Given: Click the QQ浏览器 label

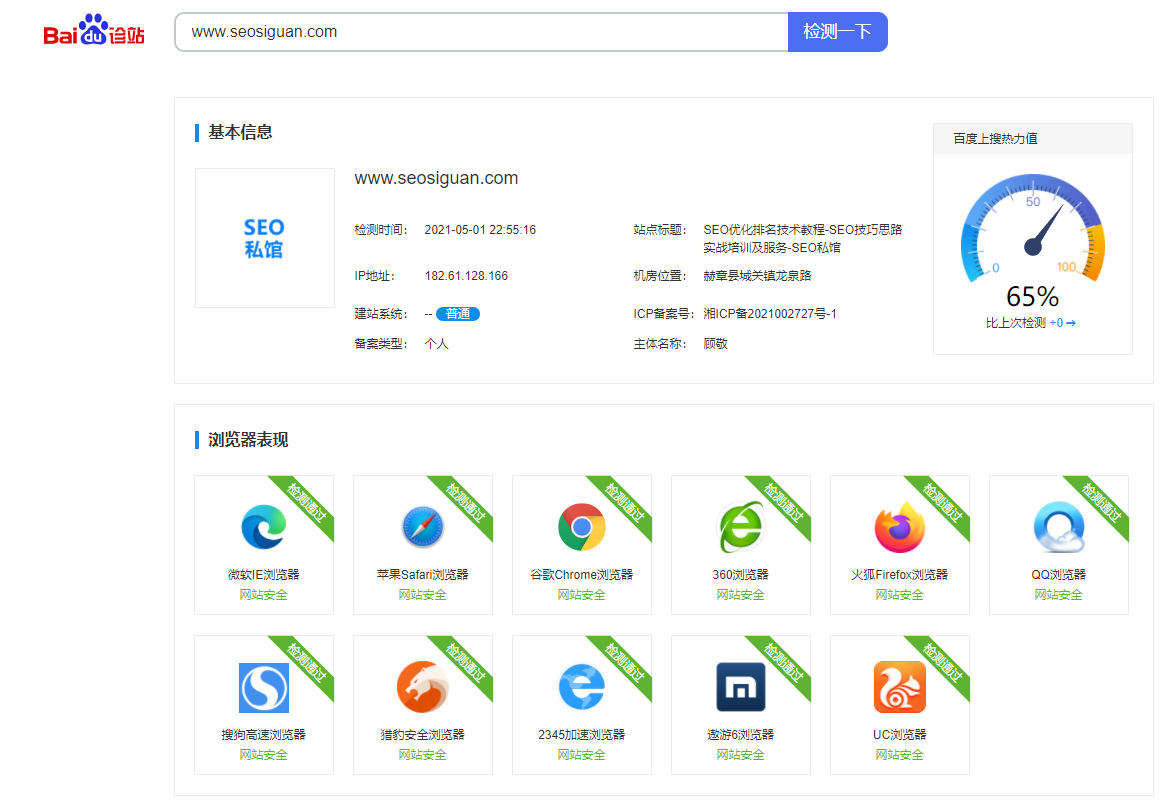Looking at the screenshot, I should click(x=1059, y=574).
